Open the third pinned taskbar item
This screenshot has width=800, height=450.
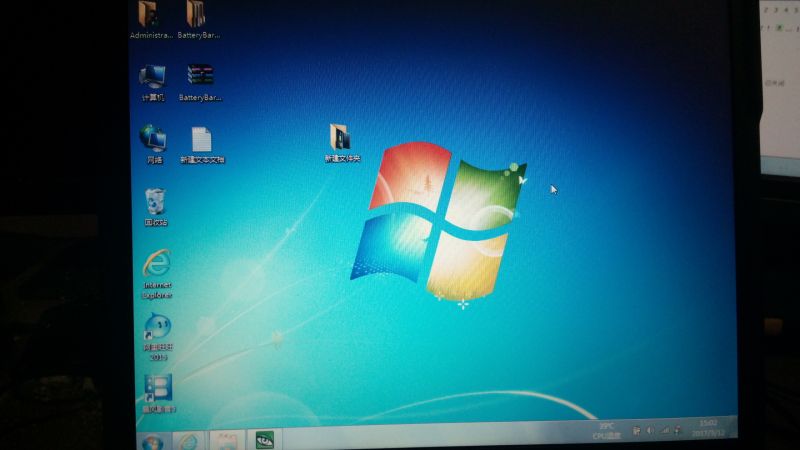point(227,440)
